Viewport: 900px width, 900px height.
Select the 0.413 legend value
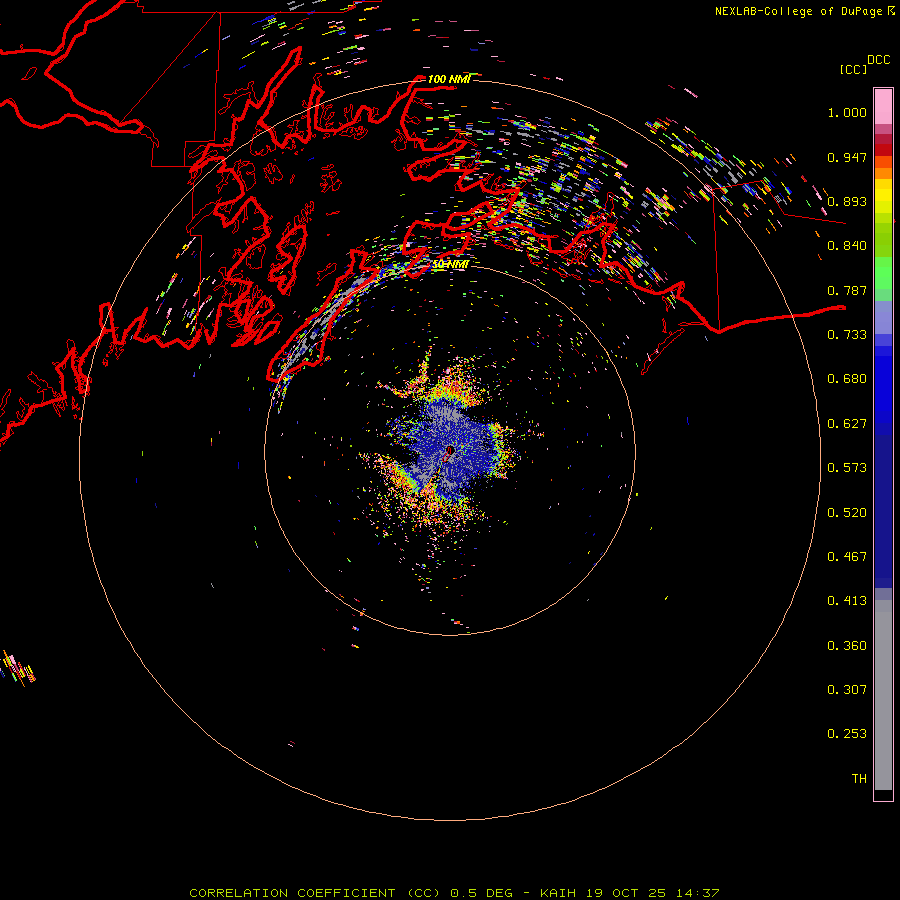pos(847,601)
